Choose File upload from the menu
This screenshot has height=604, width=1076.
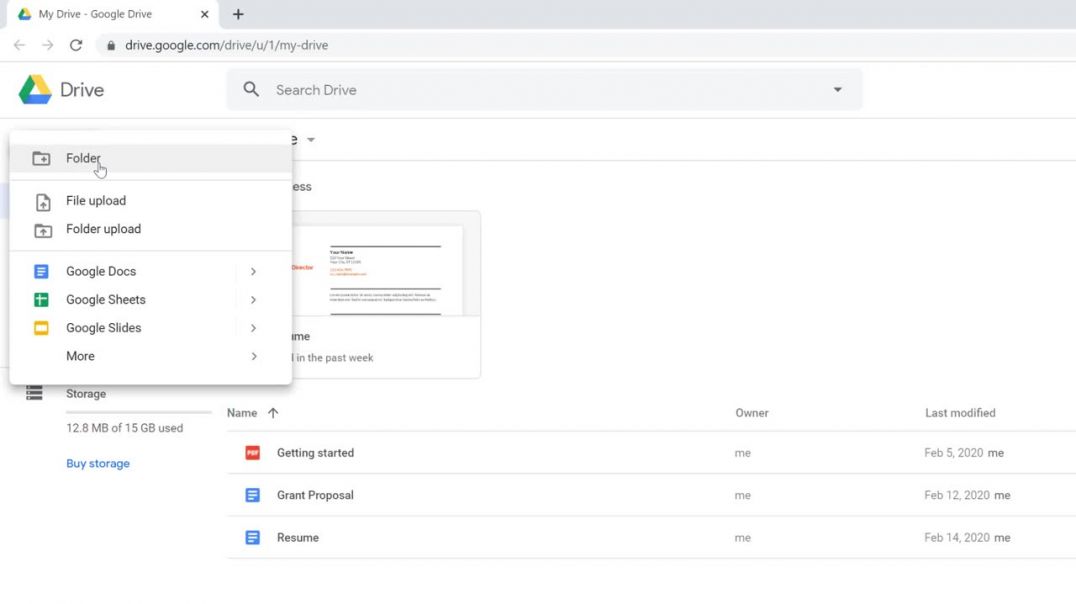pos(150,201)
